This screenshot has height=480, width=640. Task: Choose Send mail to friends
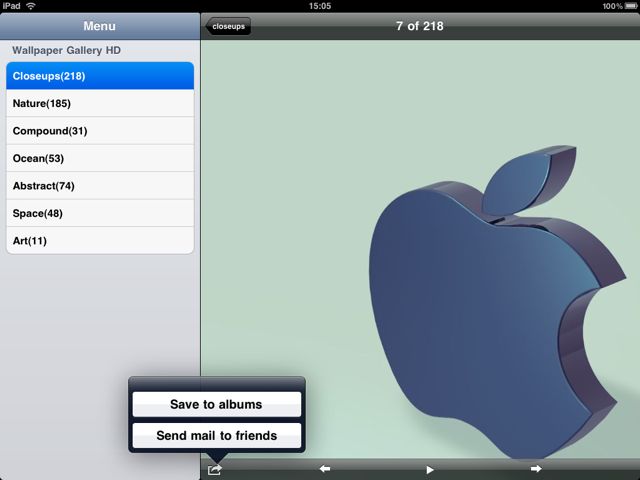[x=217, y=436]
